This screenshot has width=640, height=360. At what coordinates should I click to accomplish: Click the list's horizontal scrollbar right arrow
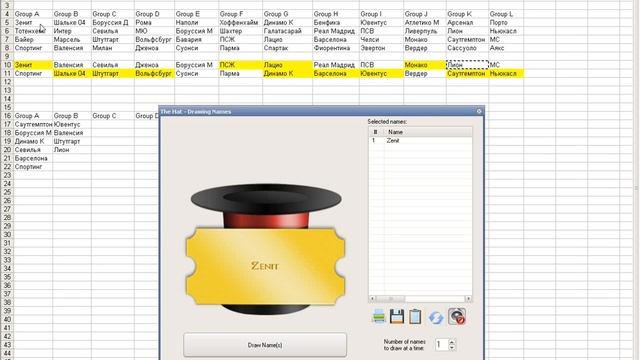click(x=469, y=299)
